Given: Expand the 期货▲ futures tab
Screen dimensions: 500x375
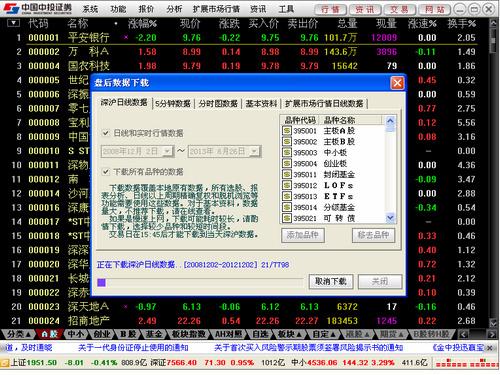Looking at the screenshot, I should click(391, 334).
